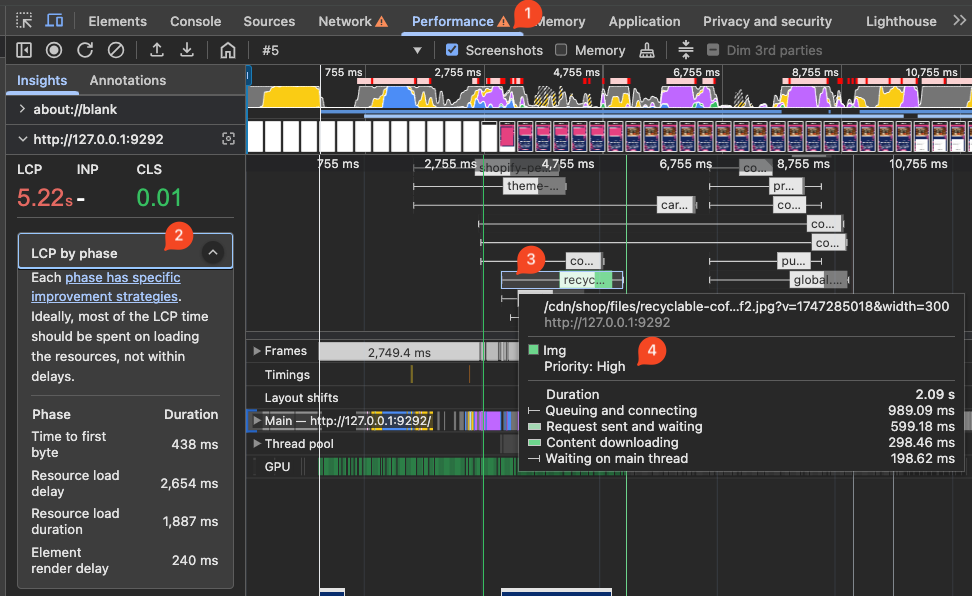
Task: Select the inspect element picker icon
Action: tap(25, 21)
